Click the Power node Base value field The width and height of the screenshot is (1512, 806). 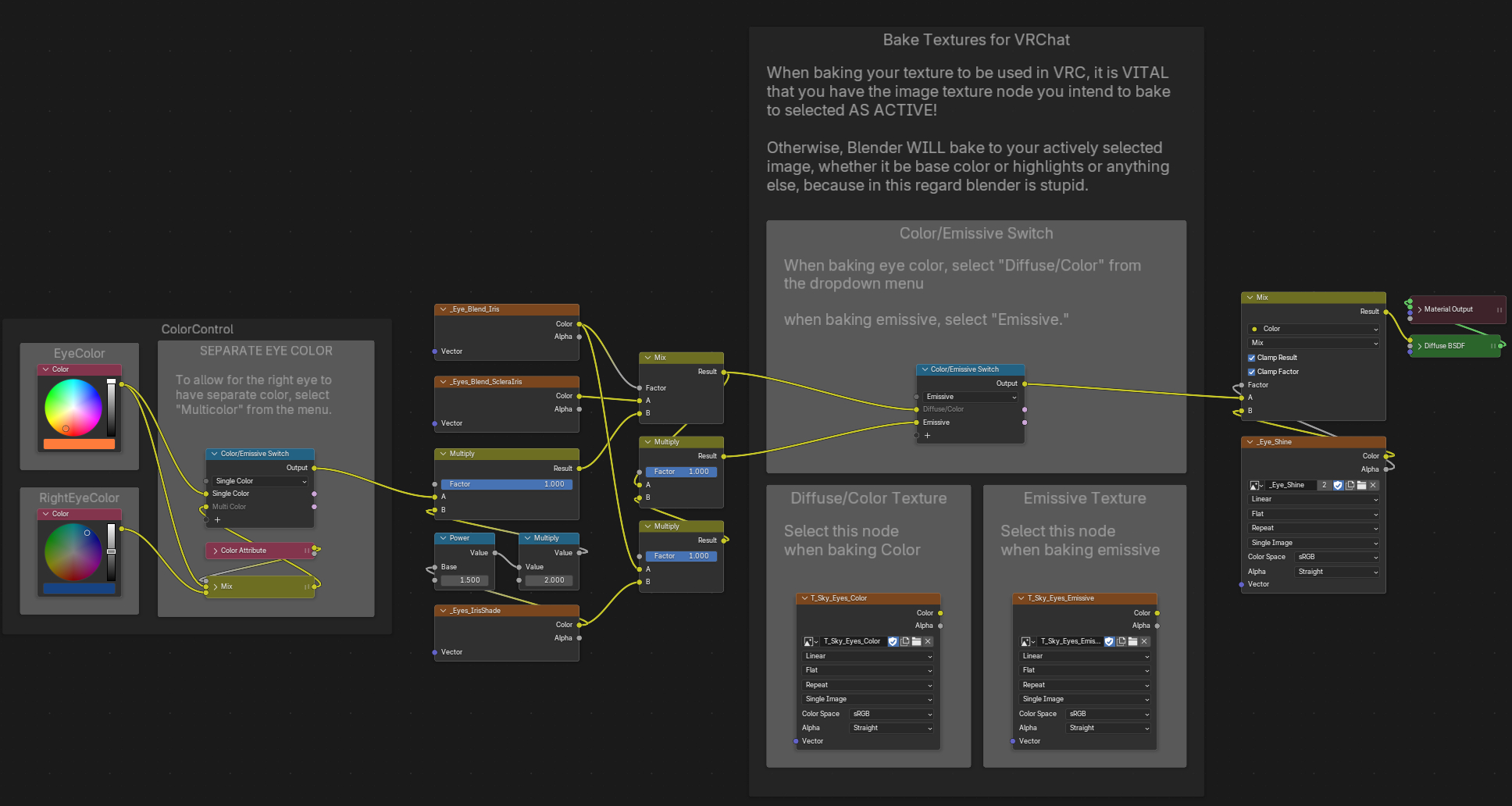[465, 580]
